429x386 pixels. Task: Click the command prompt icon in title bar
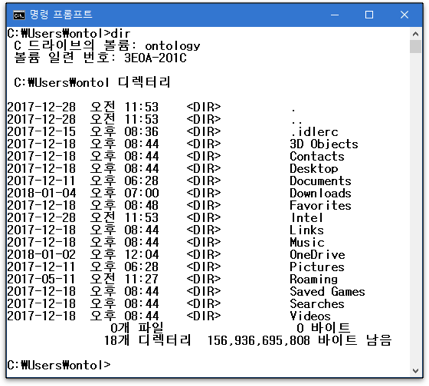coord(19,15)
